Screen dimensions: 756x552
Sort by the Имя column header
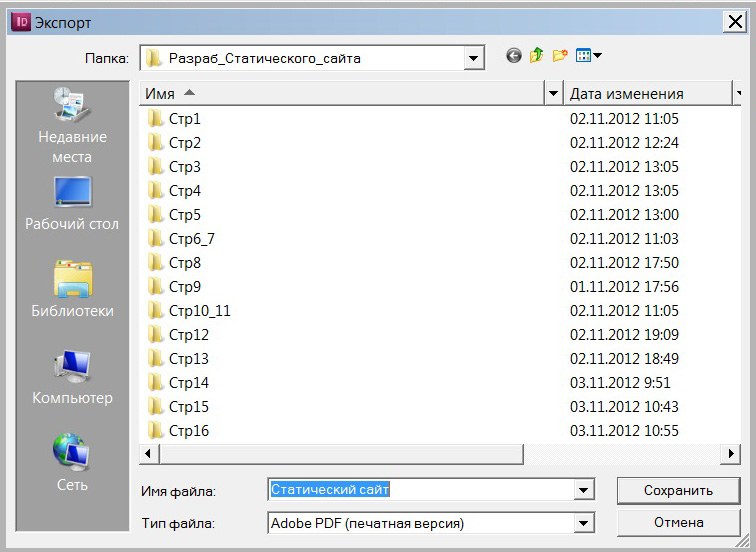tap(342, 94)
